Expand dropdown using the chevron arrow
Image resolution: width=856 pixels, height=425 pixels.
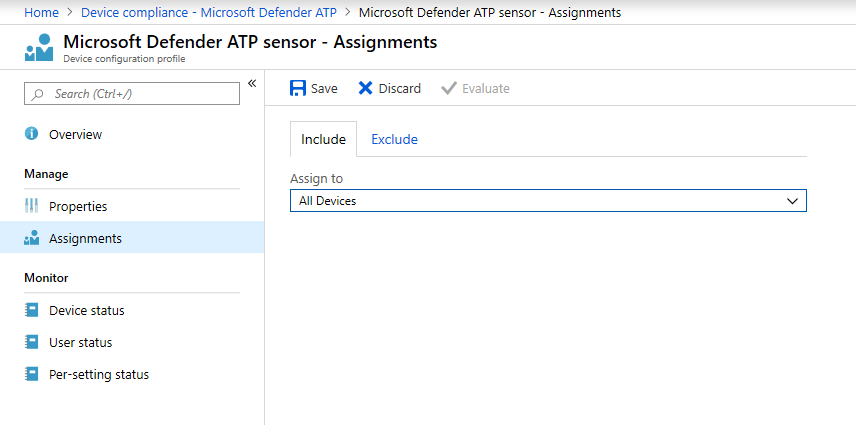pyautogui.click(x=793, y=201)
